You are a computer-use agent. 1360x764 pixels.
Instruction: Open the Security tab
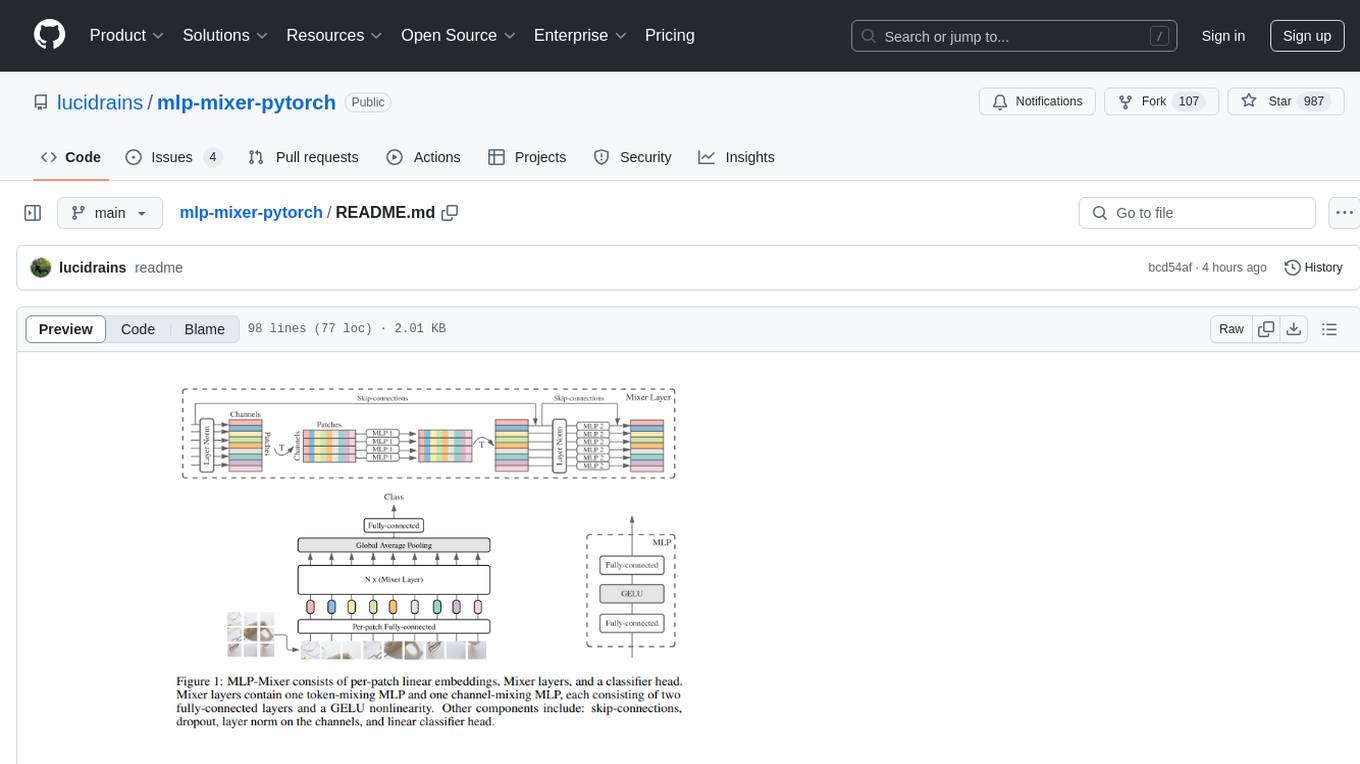click(632, 157)
